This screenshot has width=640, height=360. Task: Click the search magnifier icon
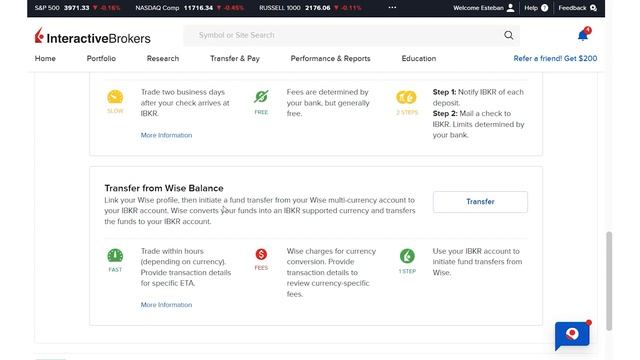click(x=509, y=36)
